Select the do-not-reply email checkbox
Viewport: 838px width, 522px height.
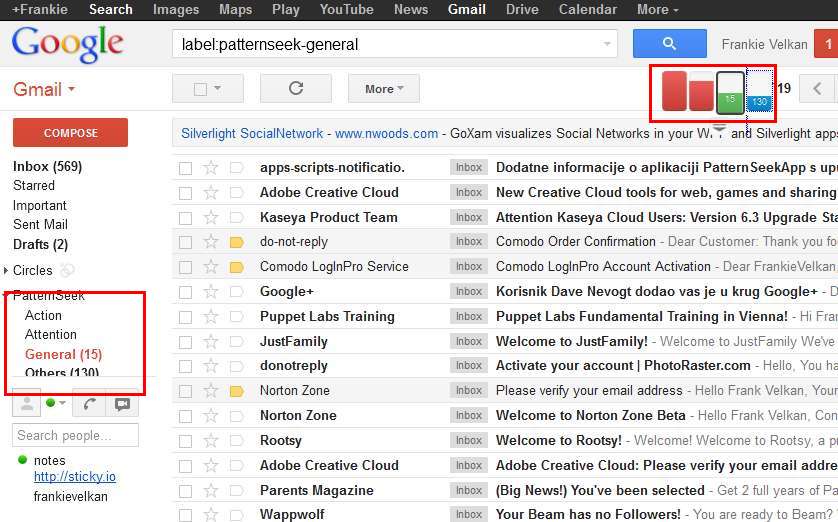pyautogui.click(x=185, y=243)
